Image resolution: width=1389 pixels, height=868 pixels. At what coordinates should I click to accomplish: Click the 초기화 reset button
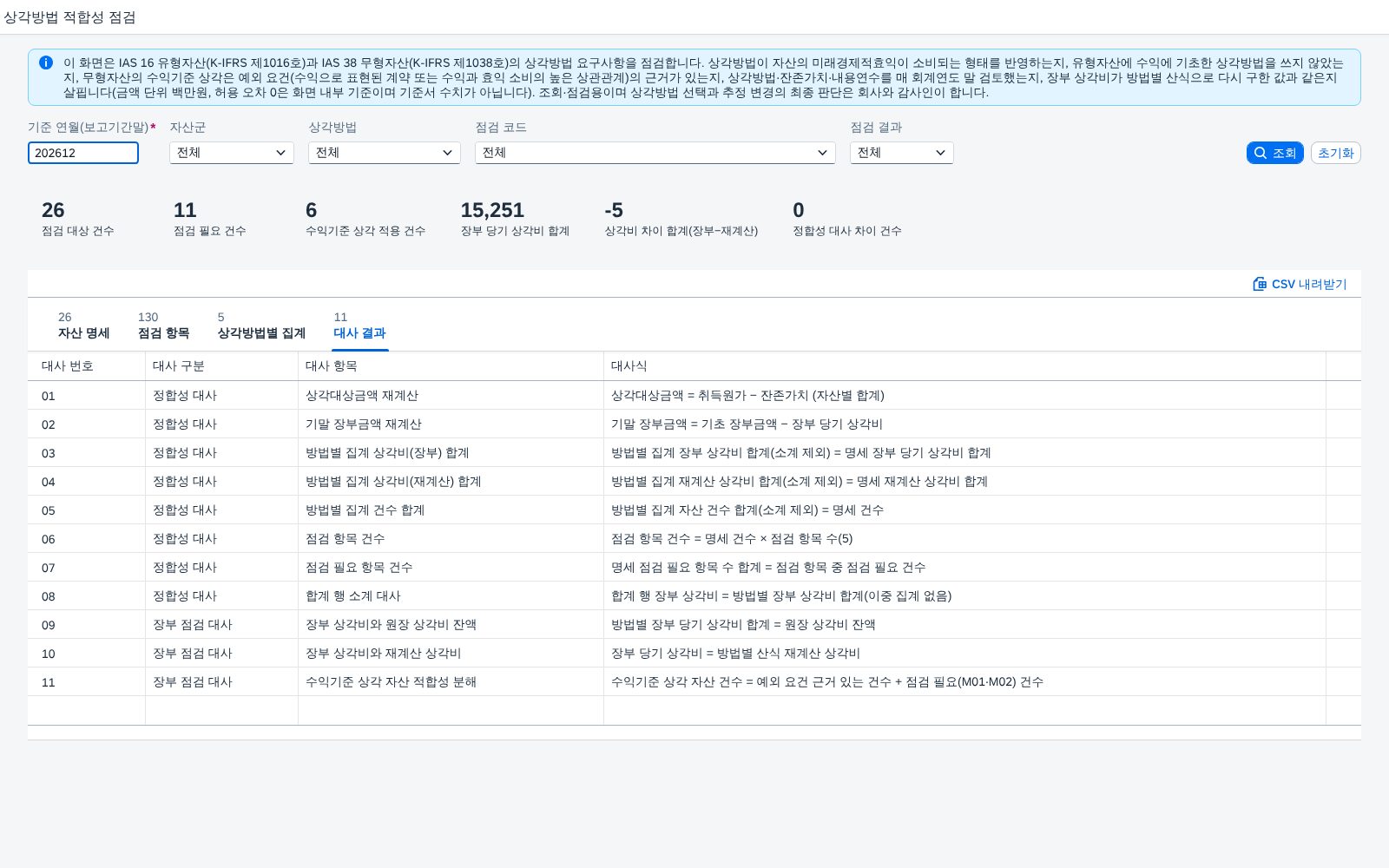point(1335,153)
